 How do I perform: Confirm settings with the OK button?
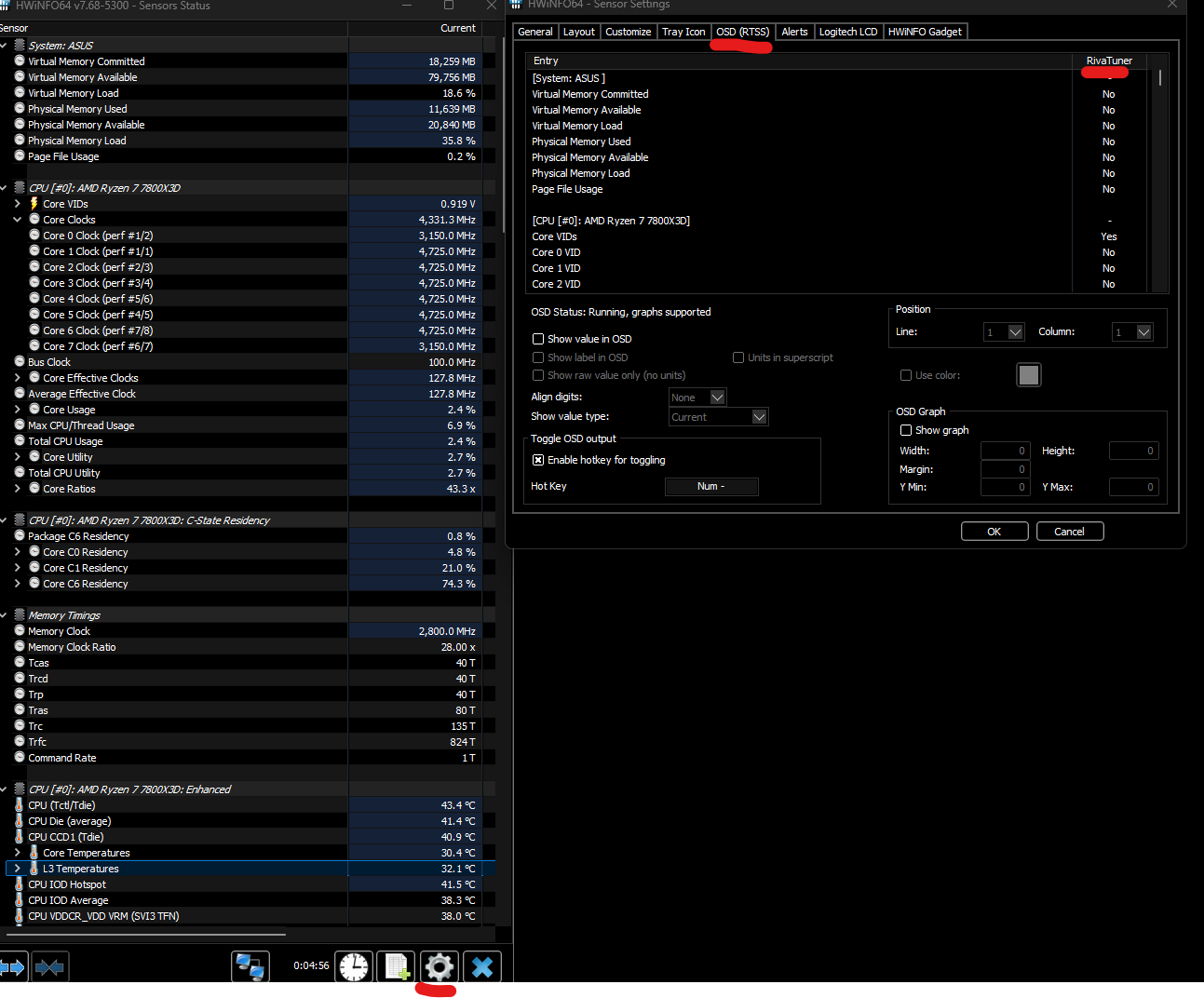pos(994,531)
